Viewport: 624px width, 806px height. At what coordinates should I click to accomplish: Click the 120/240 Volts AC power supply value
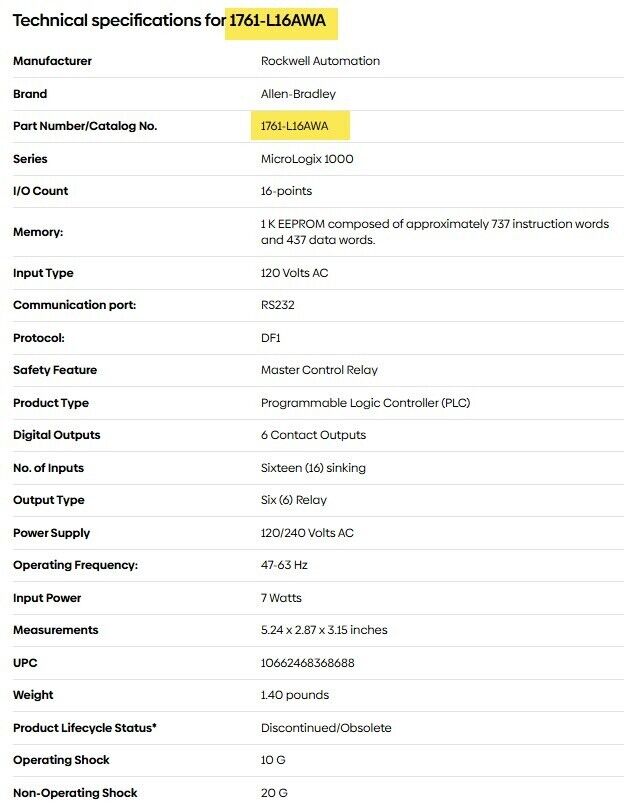(307, 533)
